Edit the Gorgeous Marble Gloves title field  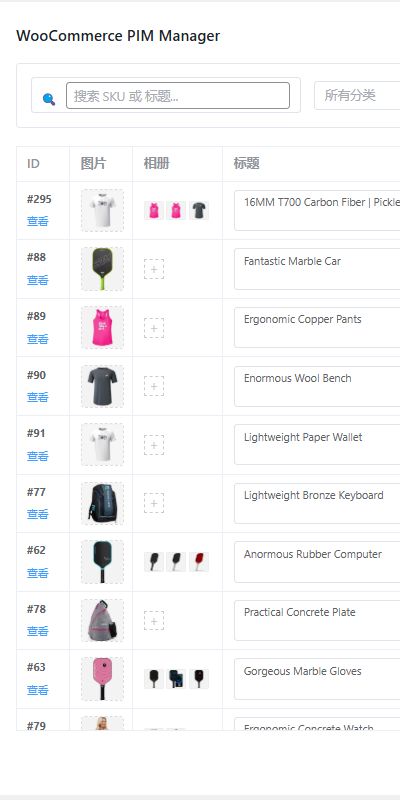coord(317,679)
